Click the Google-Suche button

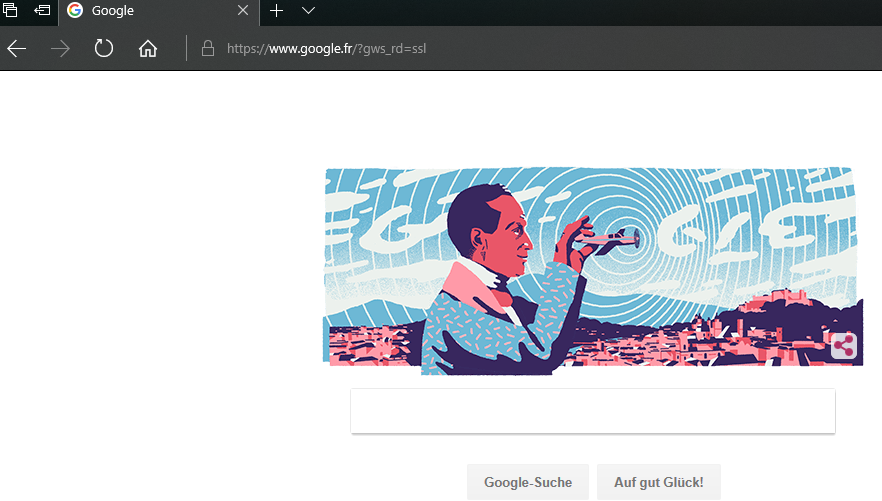click(x=528, y=482)
